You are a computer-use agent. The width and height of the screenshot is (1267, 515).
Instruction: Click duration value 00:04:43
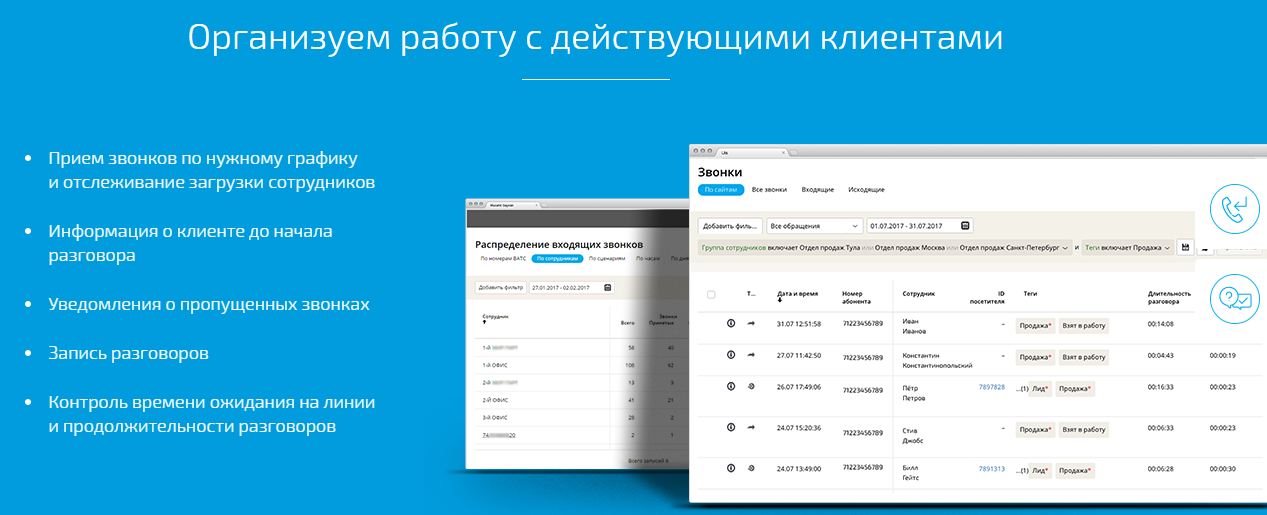tap(1160, 355)
